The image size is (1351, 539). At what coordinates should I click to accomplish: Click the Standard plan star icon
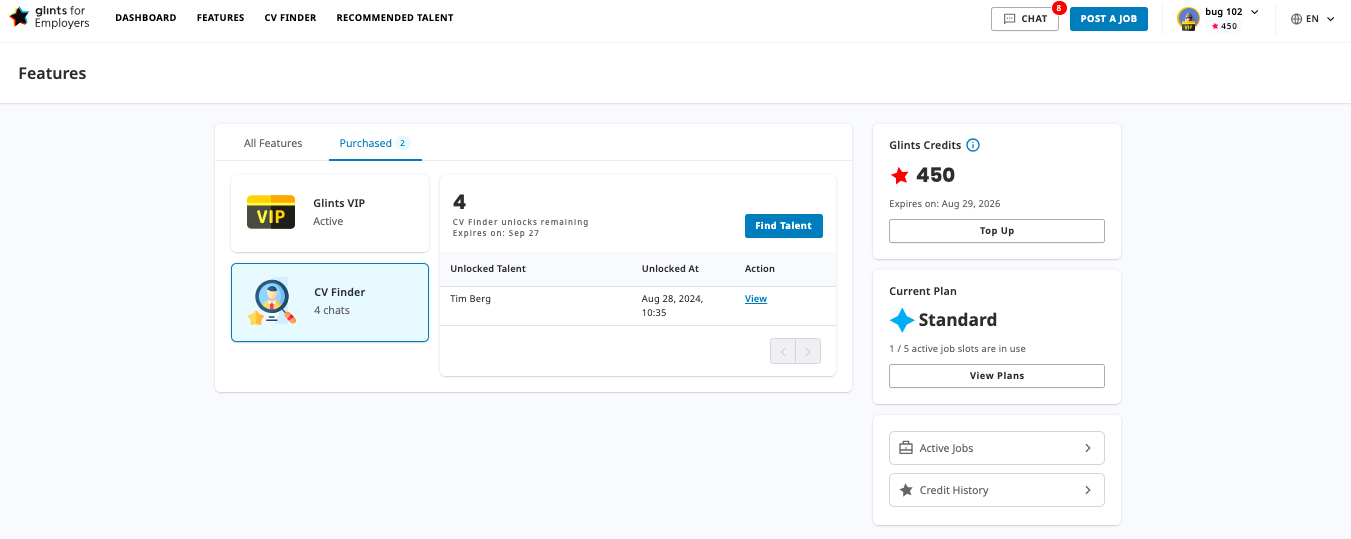[902, 320]
